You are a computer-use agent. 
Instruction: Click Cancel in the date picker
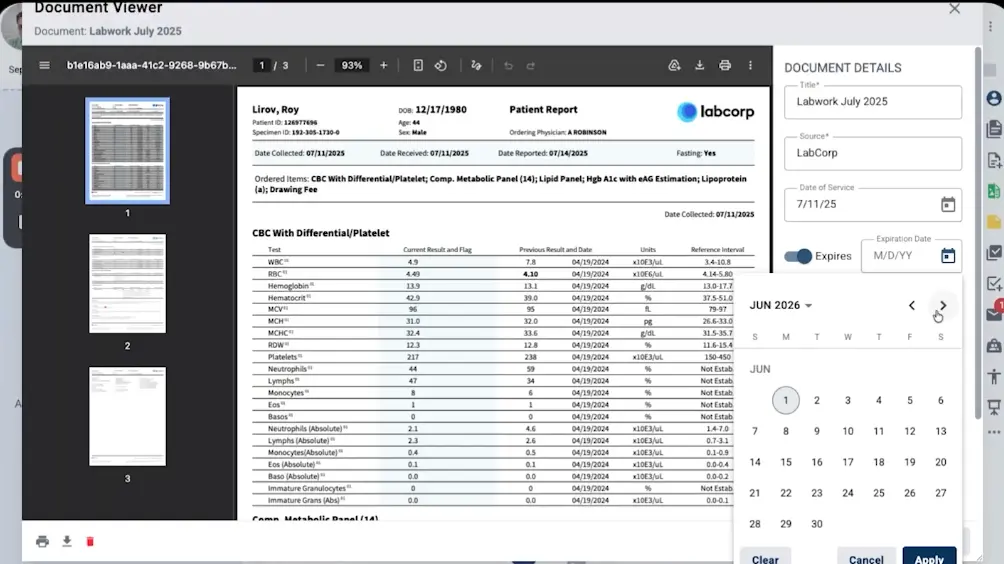[866, 559]
